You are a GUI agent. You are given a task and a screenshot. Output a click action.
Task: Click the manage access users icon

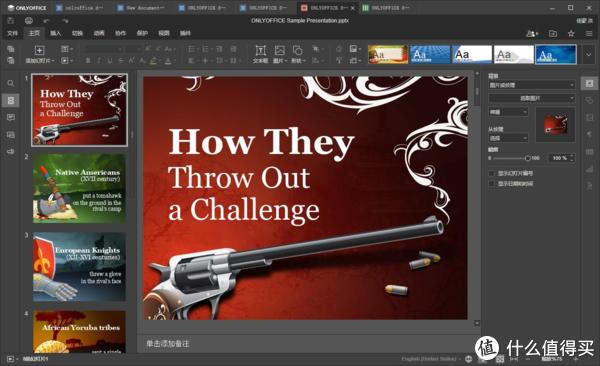pos(532,34)
